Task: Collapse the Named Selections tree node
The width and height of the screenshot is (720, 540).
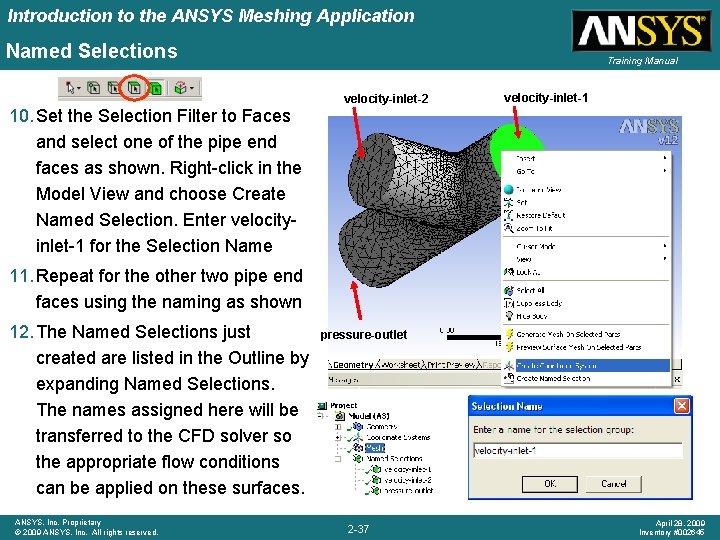Action: point(338,458)
